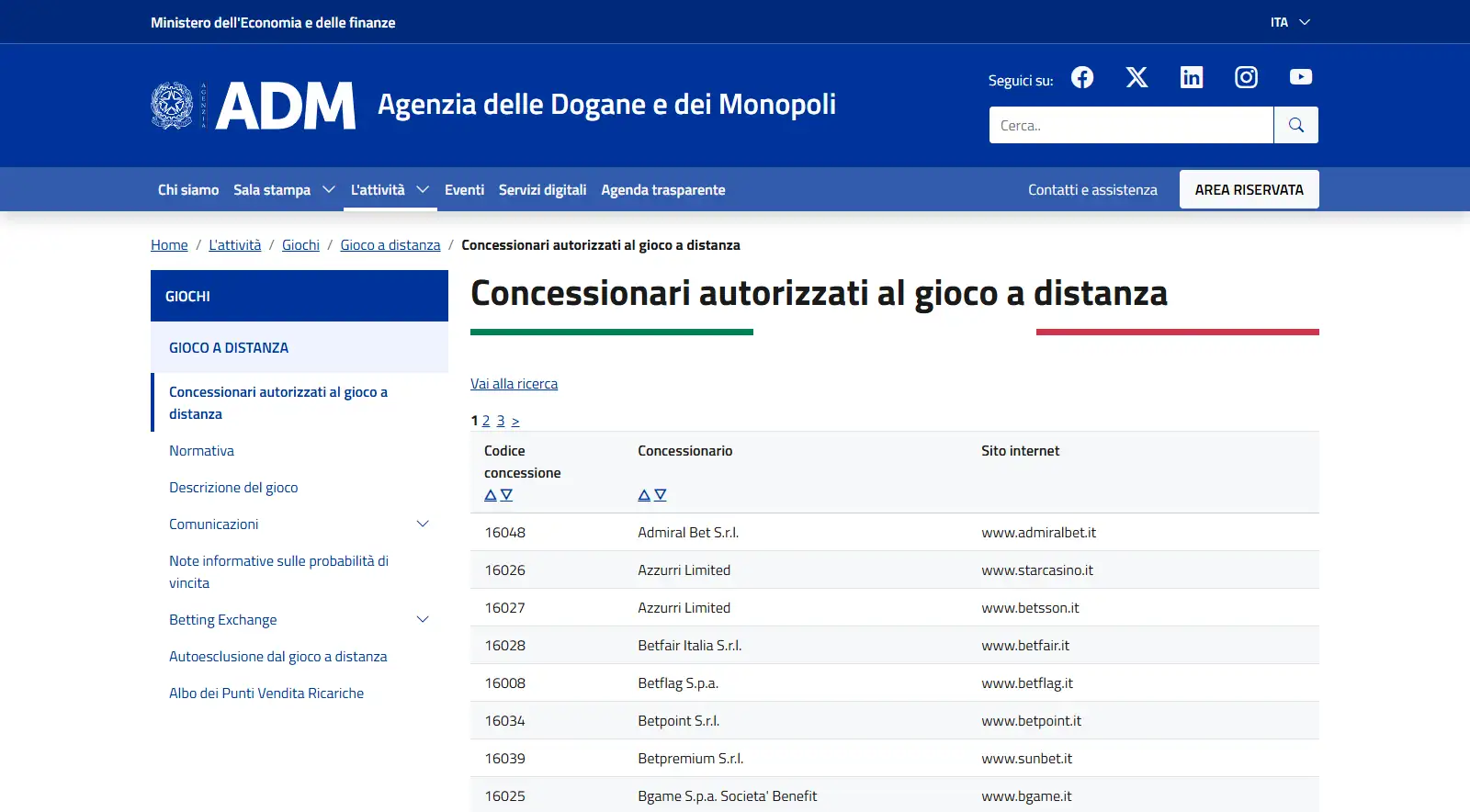The height and width of the screenshot is (812, 1470).
Task: Select GIOCO A DISTANZA in sidebar
Action: pos(300,347)
